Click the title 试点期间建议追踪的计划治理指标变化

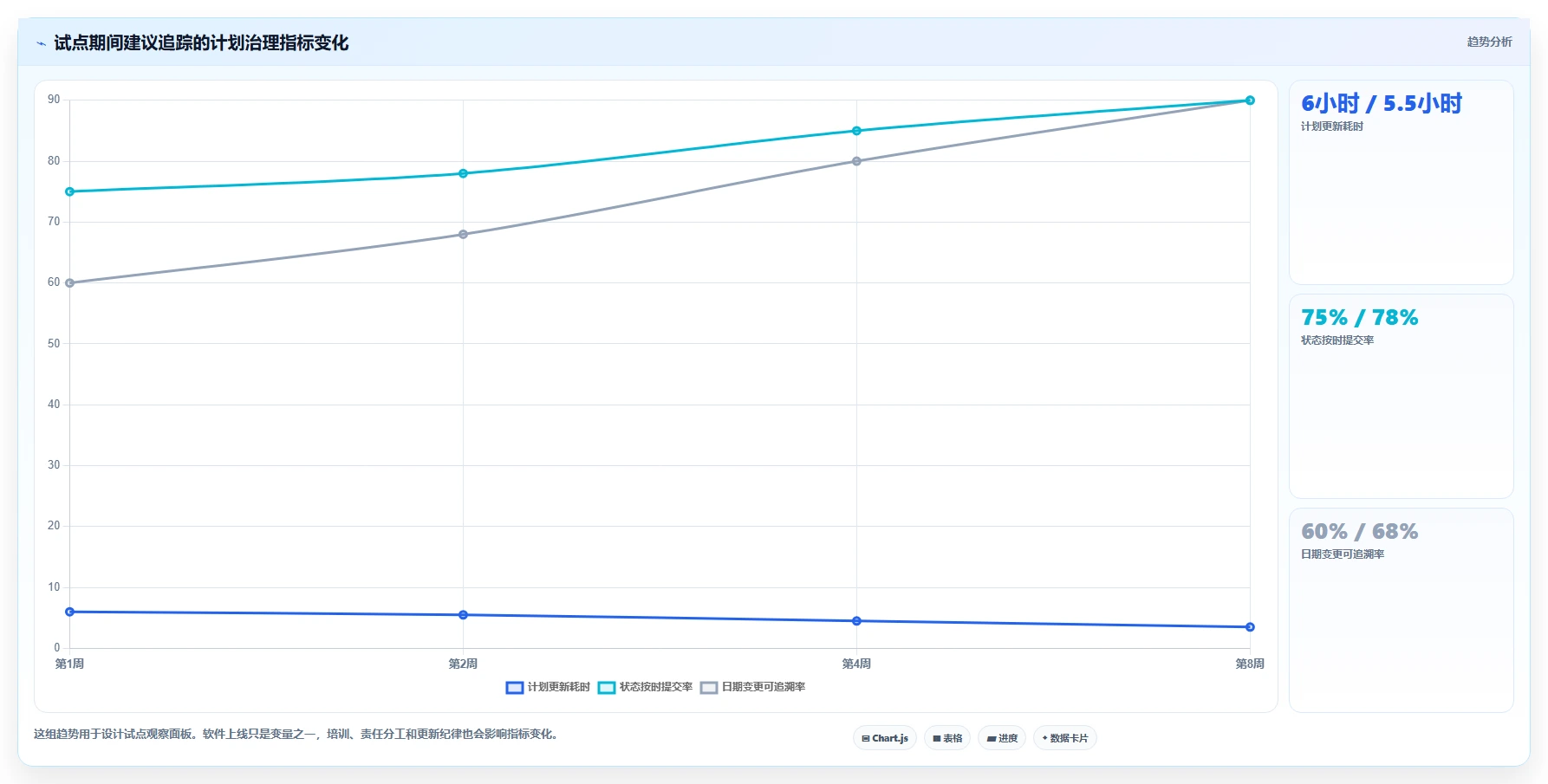coord(201,43)
